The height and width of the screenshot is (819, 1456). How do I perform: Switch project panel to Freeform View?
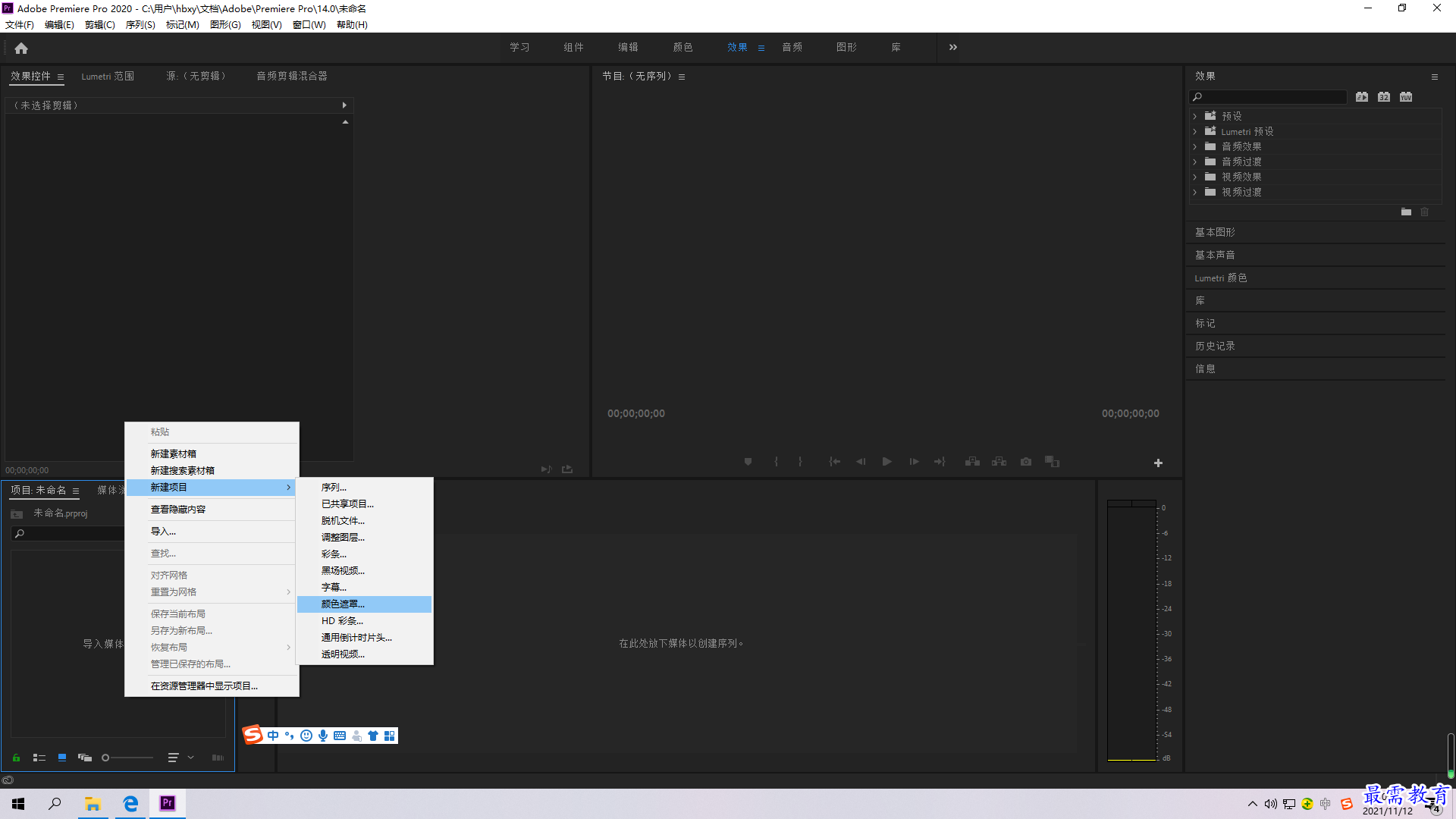pyautogui.click(x=85, y=758)
